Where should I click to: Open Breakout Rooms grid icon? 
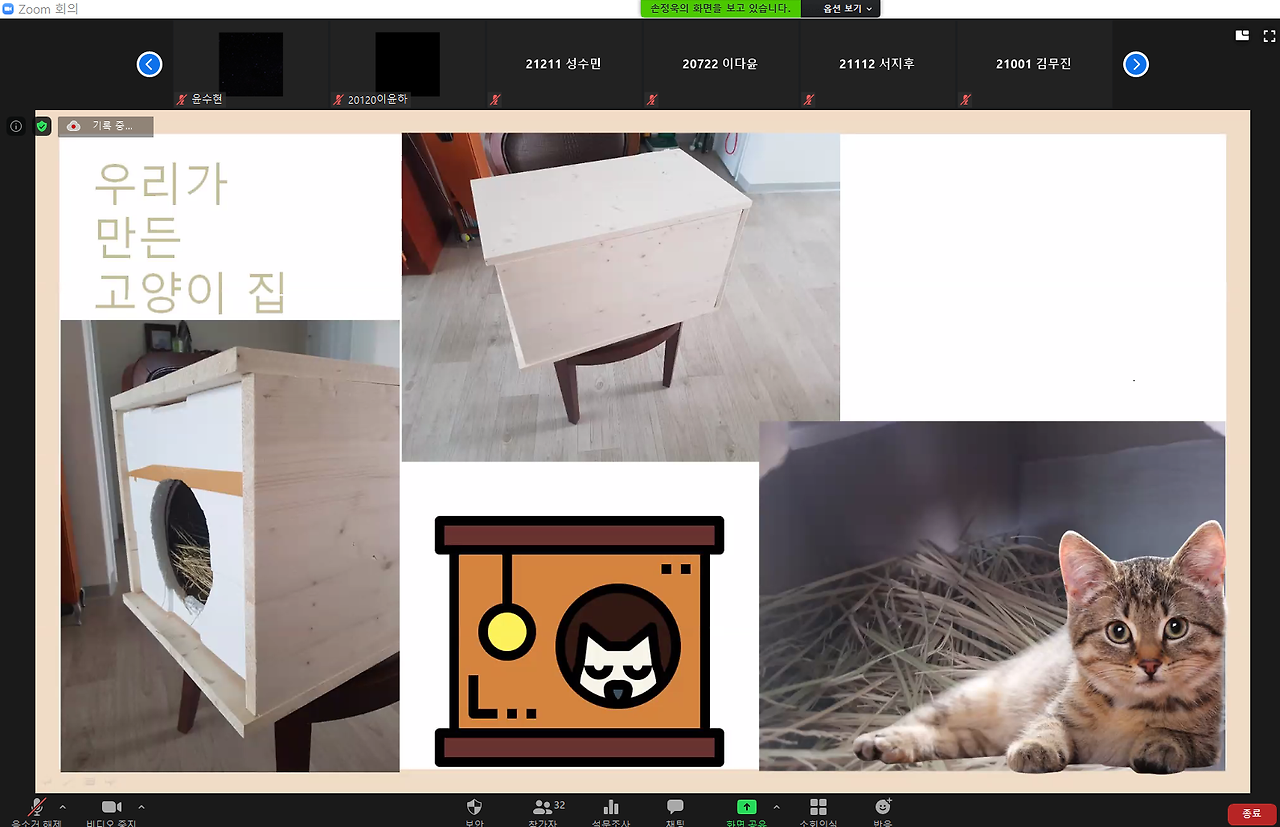818,810
